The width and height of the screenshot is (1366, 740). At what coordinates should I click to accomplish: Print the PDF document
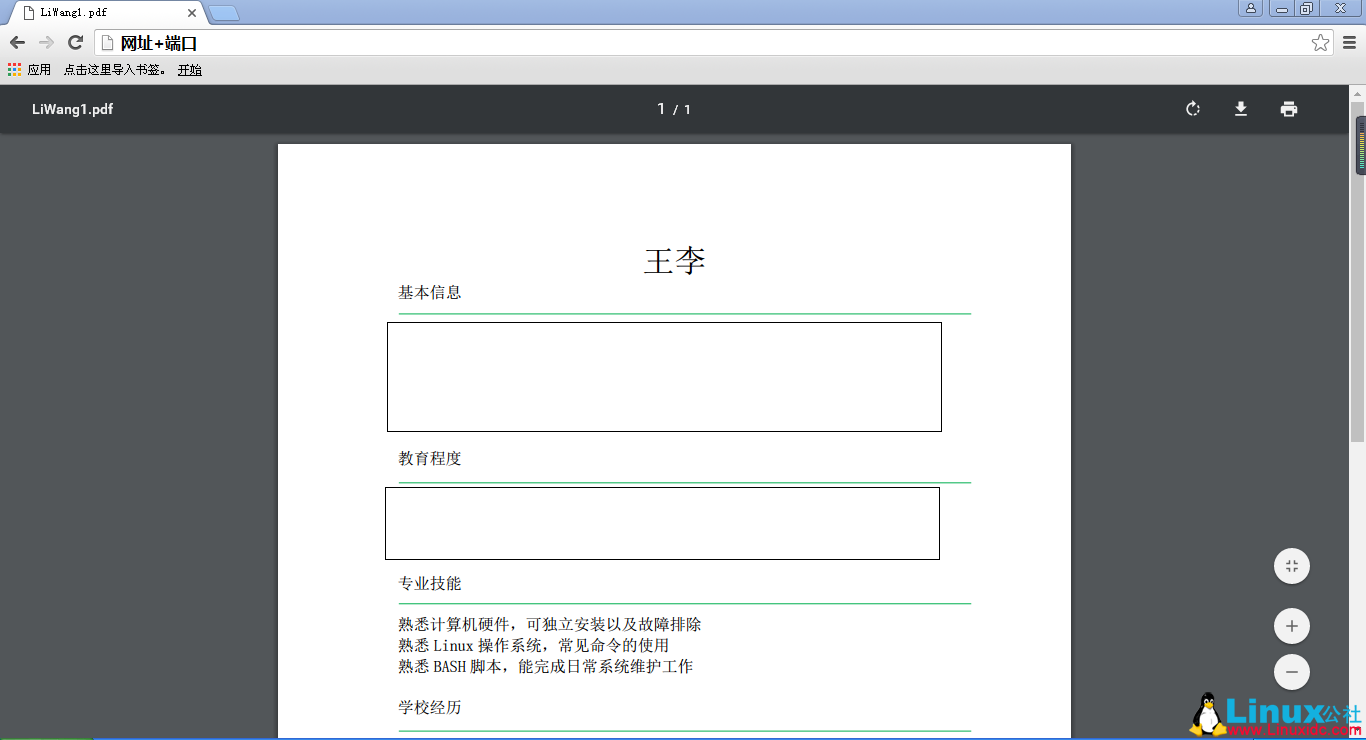(1288, 109)
